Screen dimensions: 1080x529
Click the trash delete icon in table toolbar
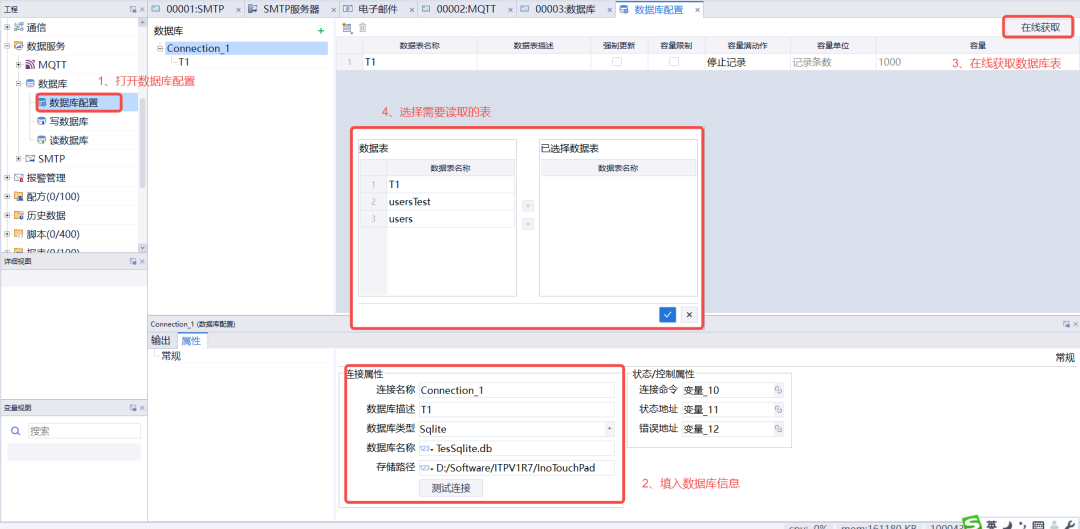click(x=363, y=28)
